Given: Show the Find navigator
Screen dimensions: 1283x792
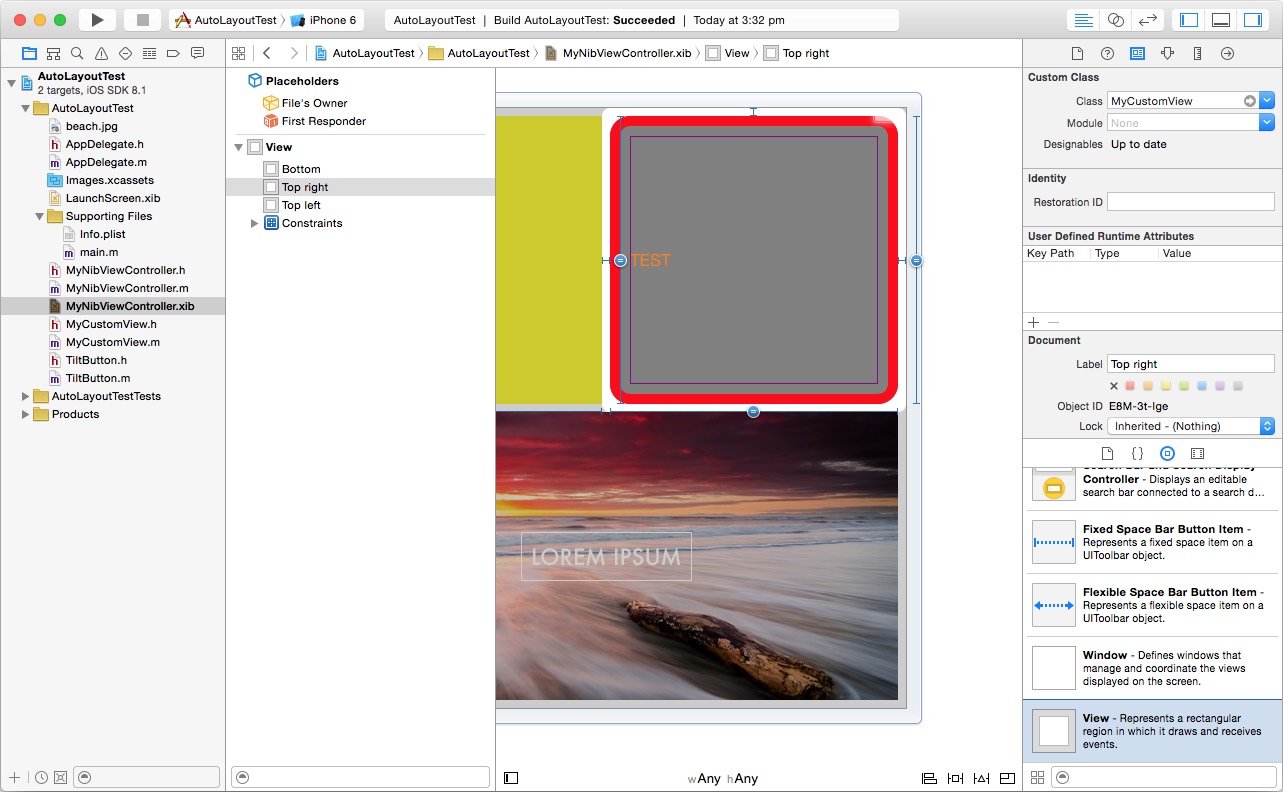Looking at the screenshot, I should coord(77,53).
